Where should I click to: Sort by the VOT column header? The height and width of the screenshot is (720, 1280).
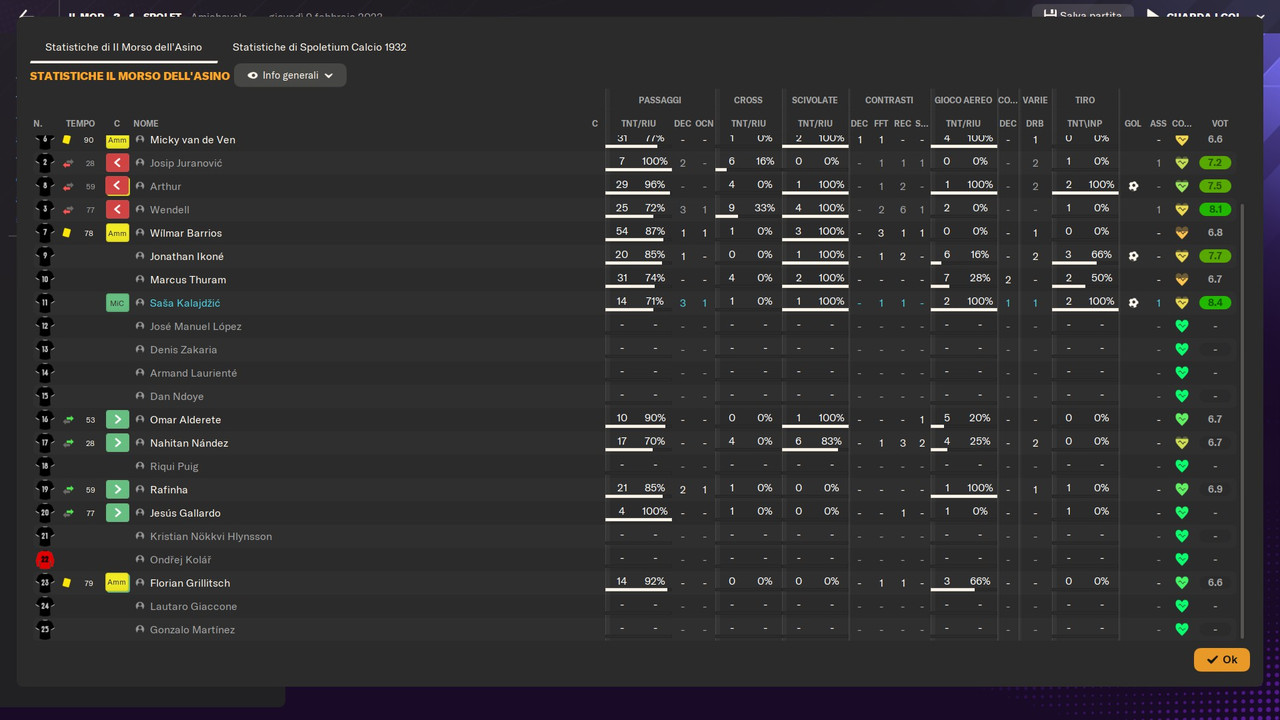click(1219, 124)
